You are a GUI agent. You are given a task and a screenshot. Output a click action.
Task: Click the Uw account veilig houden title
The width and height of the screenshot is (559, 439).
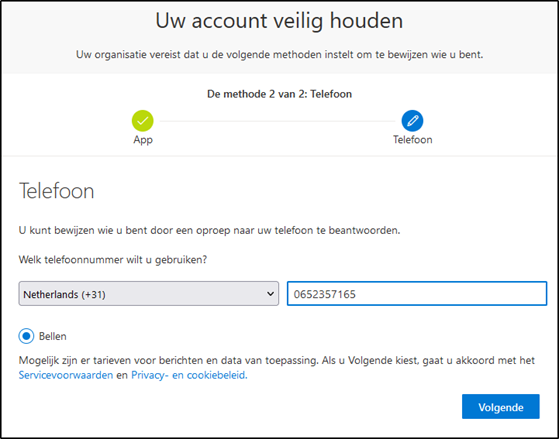[279, 21]
